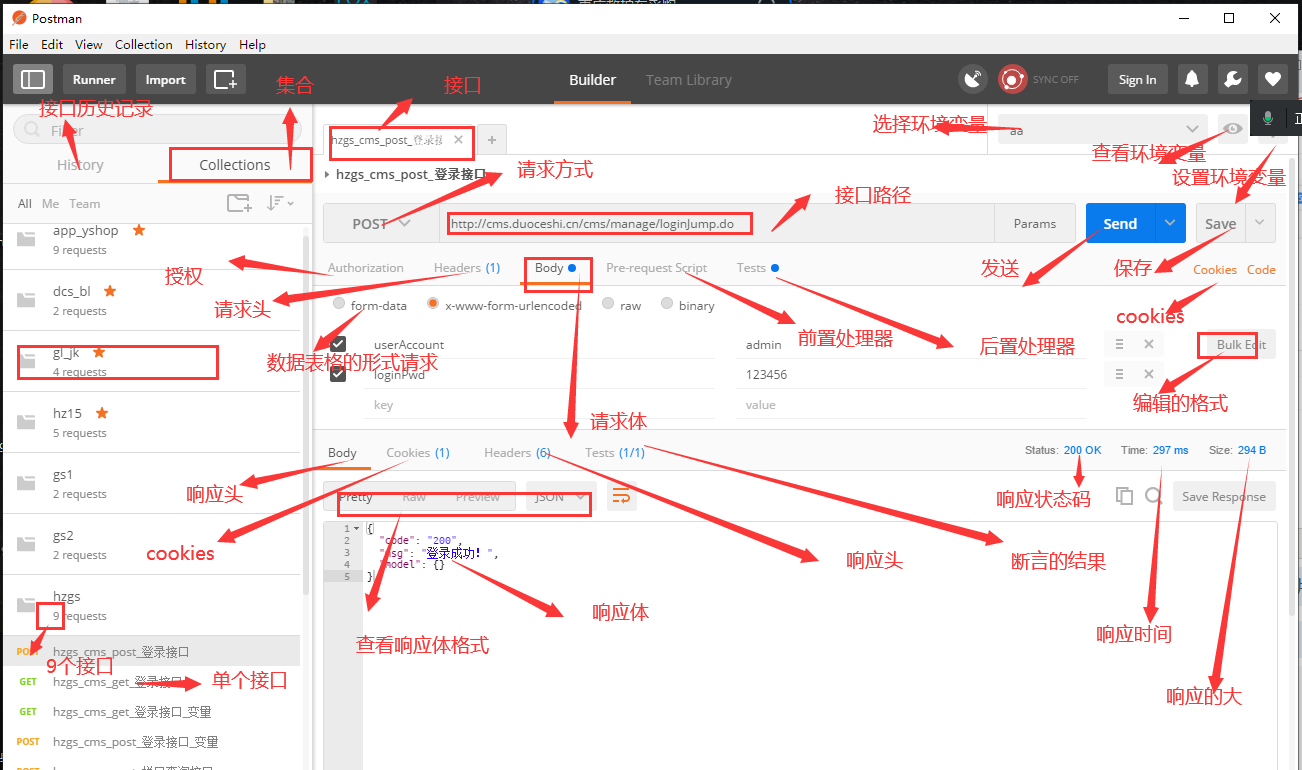Open the response Cookies (1) tab
1302x770 pixels.
(418, 453)
